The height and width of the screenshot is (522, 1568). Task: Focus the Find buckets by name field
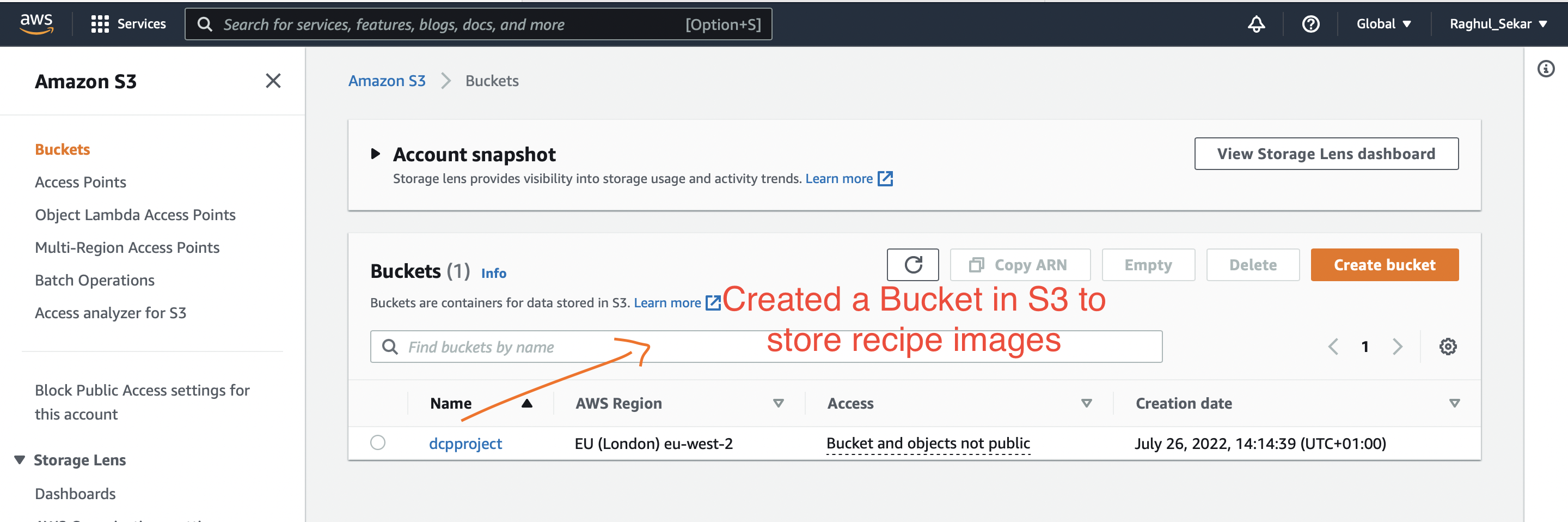[x=765, y=347]
